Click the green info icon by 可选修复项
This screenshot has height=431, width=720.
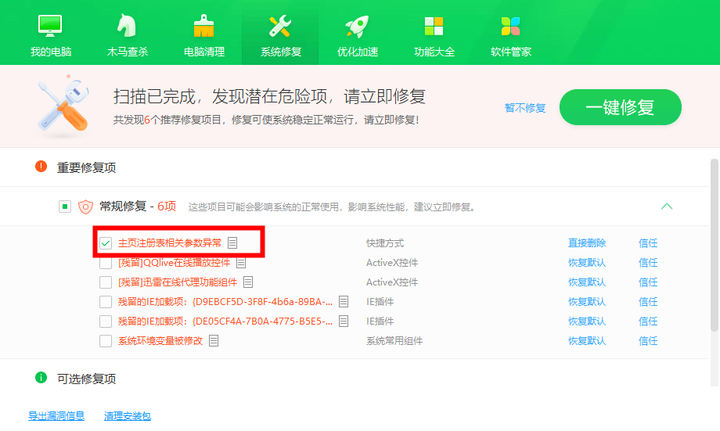click(x=41, y=377)
